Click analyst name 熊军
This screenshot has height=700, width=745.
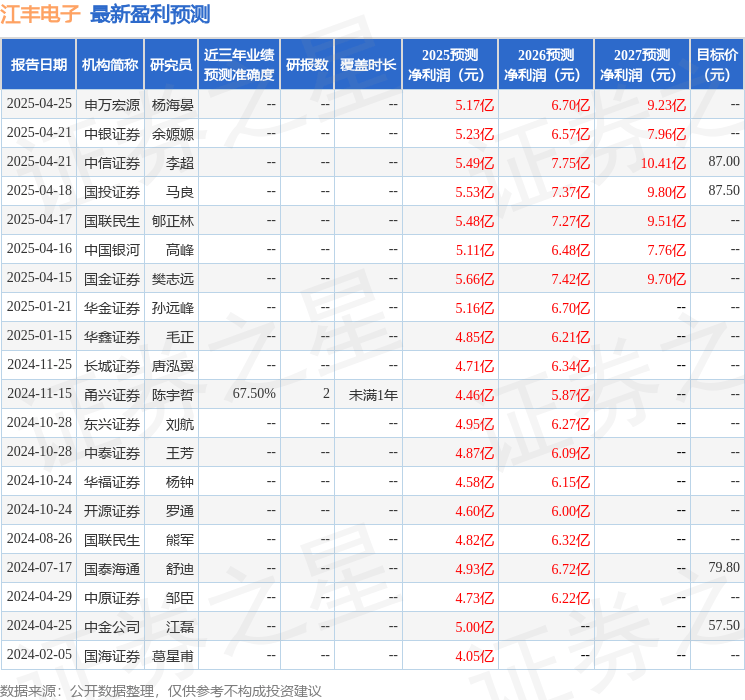(x=180, y=540)
